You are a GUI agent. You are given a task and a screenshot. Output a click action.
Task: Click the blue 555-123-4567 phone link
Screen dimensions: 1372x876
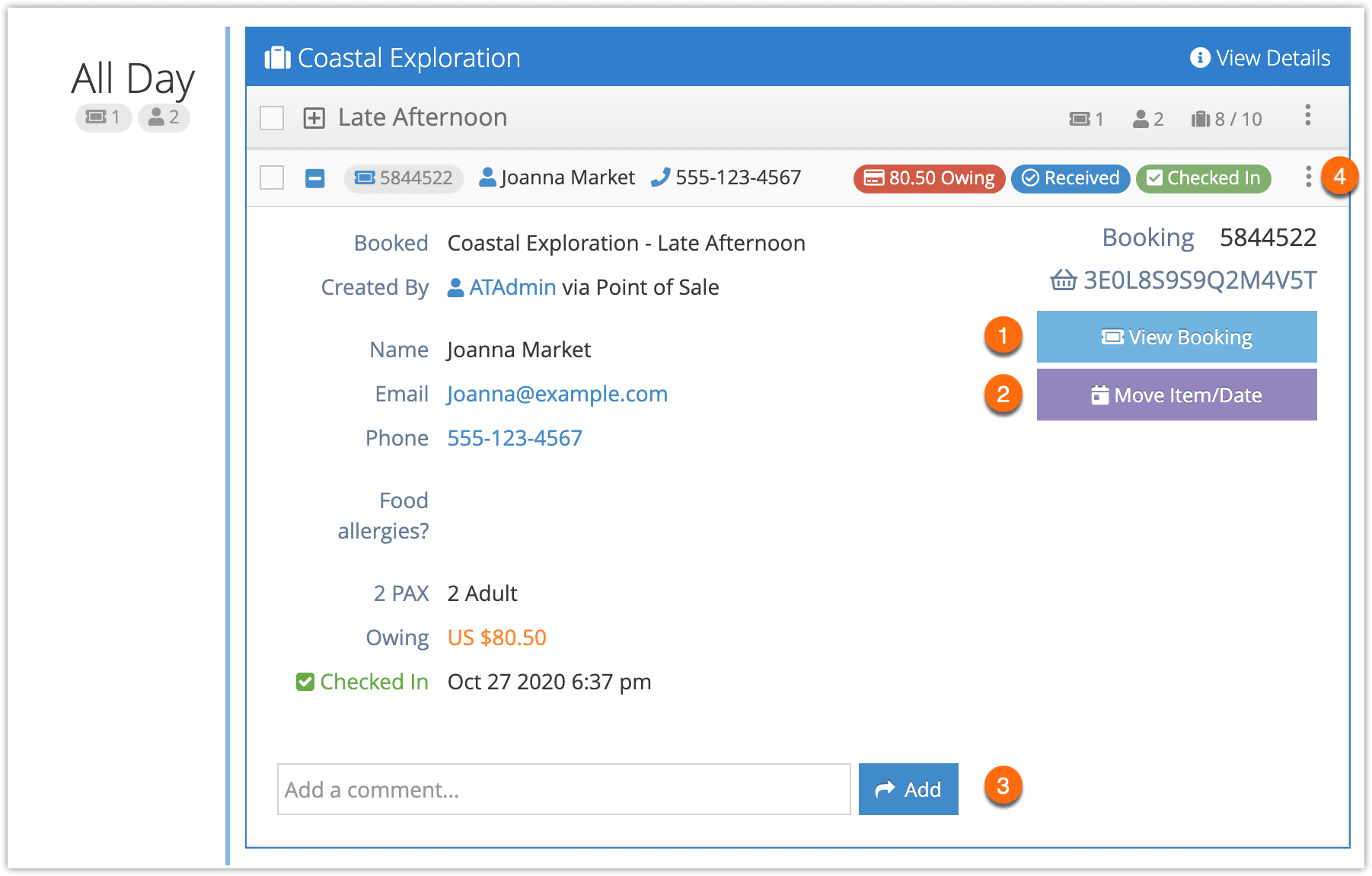point(515,438)
